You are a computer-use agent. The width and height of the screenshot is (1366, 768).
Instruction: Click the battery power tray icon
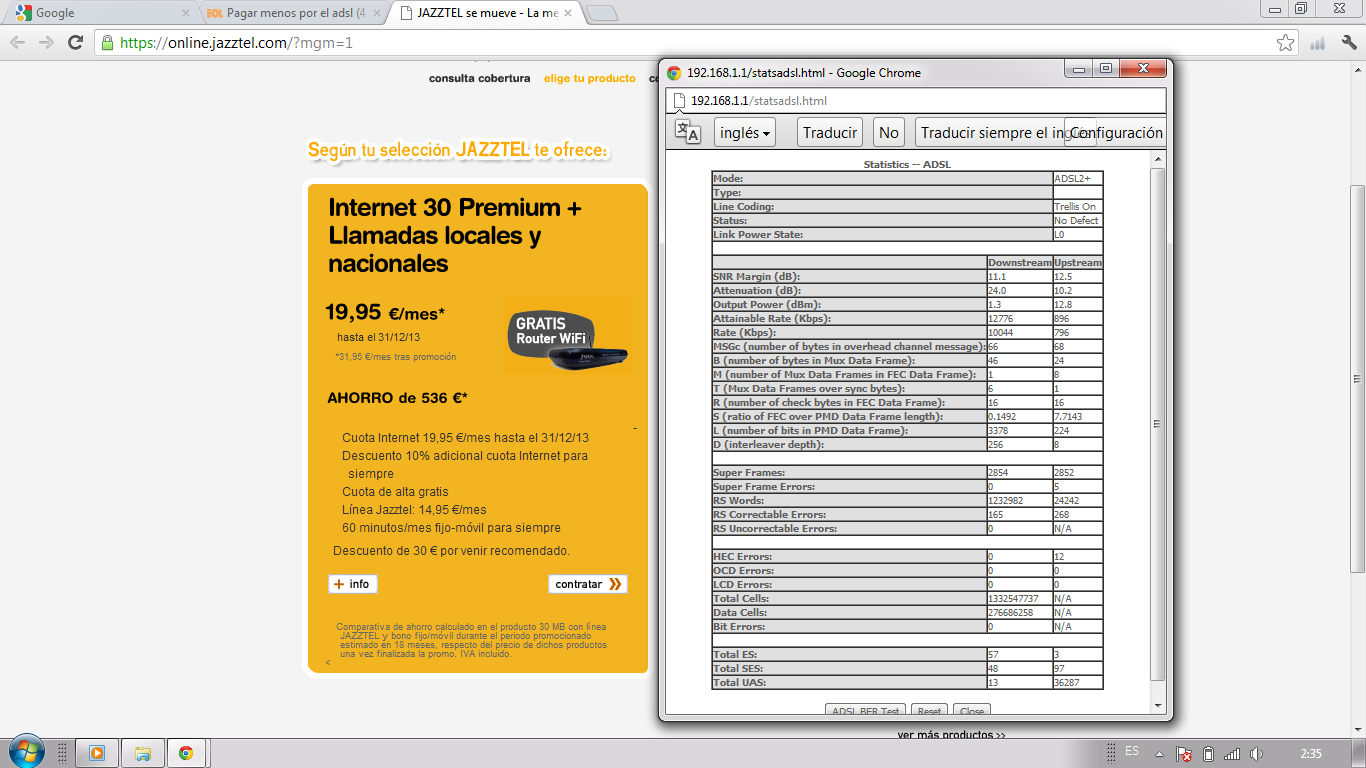pyautogui.click(x=1208, y=754)
